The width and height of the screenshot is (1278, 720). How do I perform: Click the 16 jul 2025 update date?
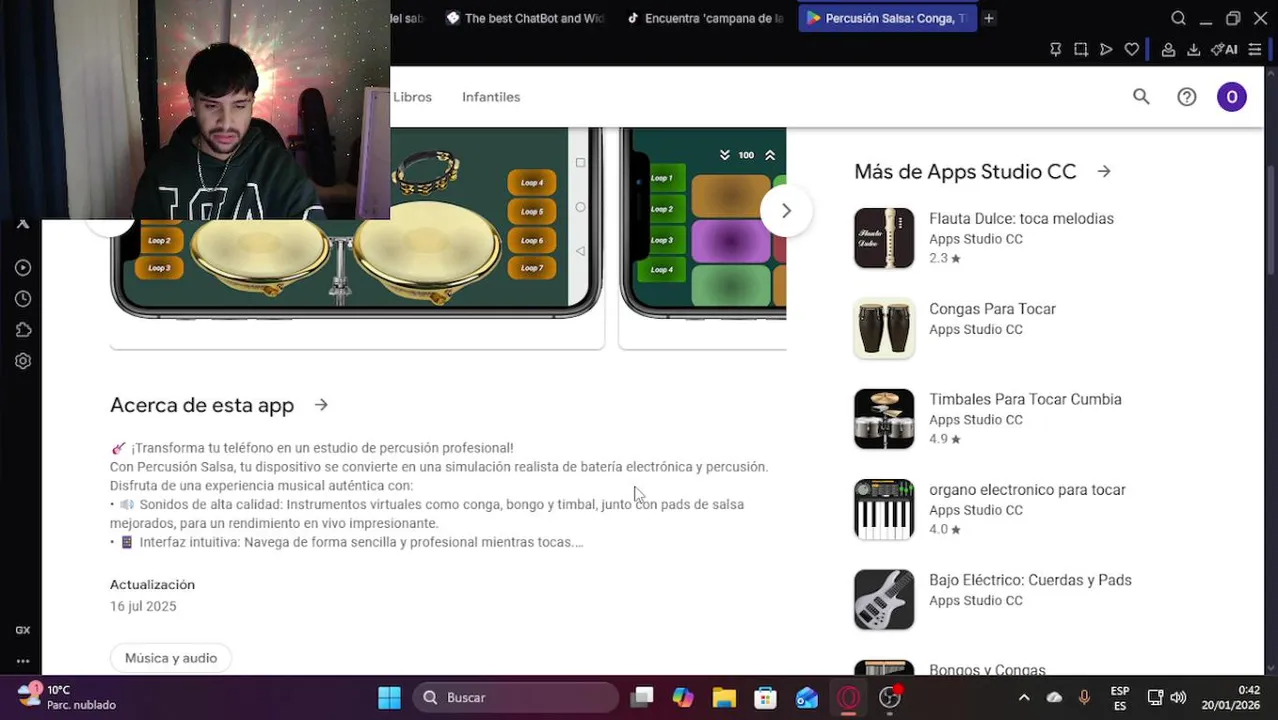[x=143, y=606]
